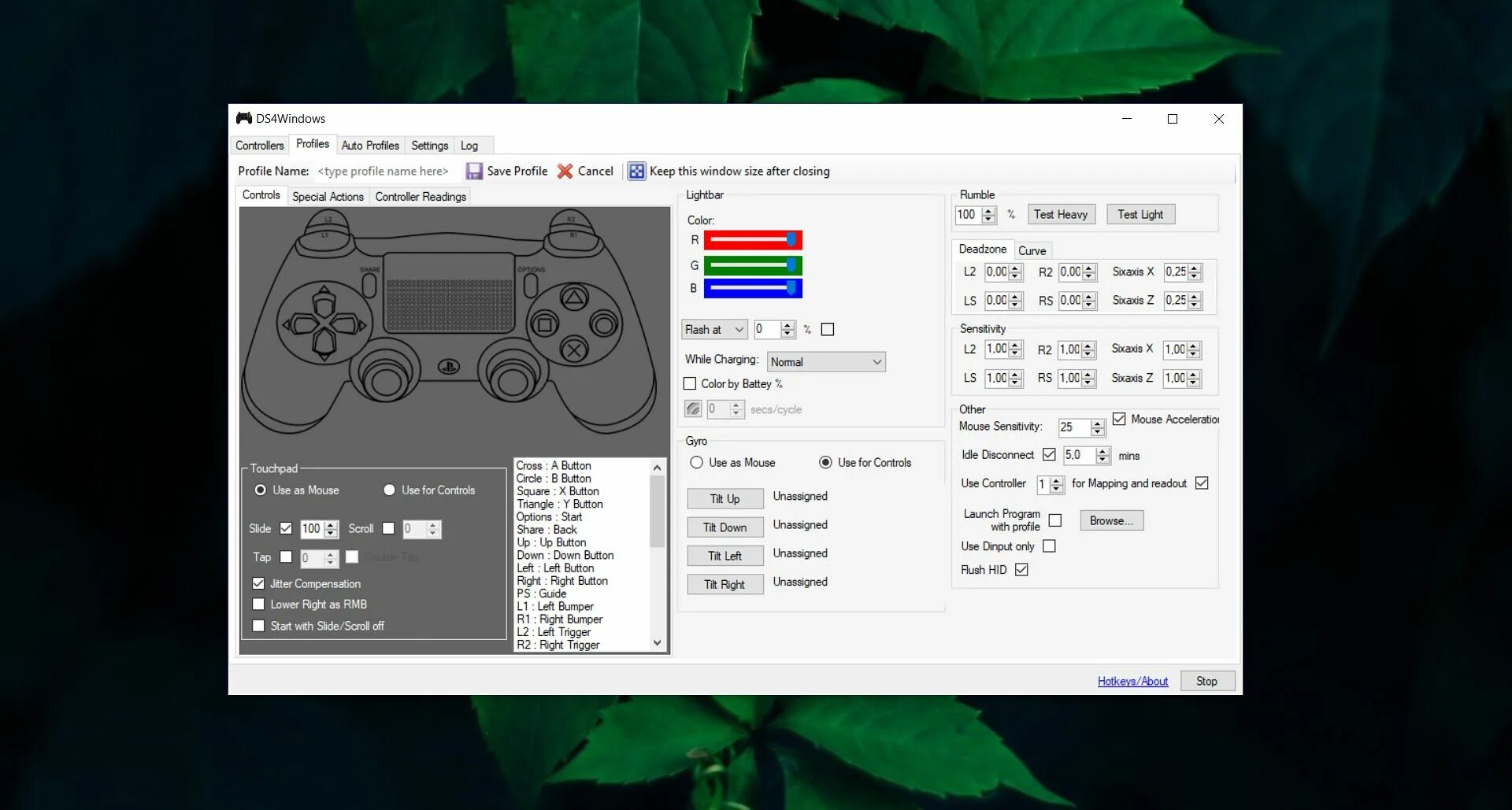
Task: Click the D-pad Up on controller diagram
Action: (324, 302)
